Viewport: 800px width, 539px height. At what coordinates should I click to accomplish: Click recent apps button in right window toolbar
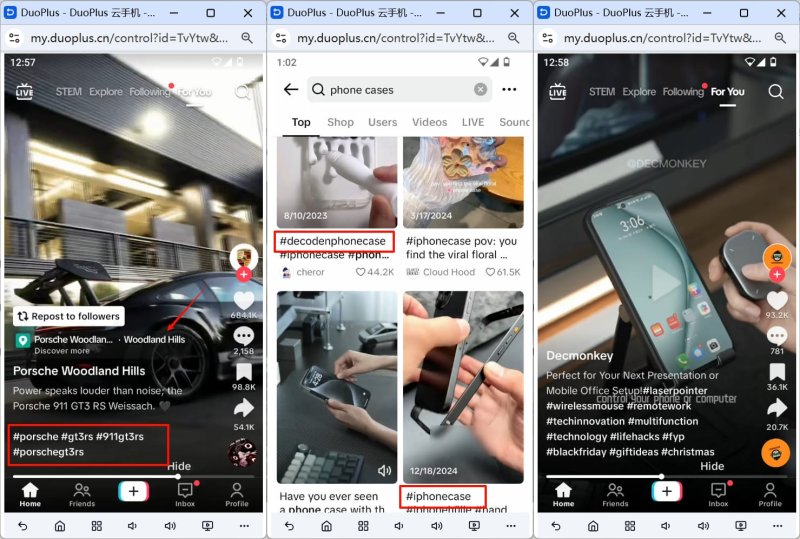630,526
